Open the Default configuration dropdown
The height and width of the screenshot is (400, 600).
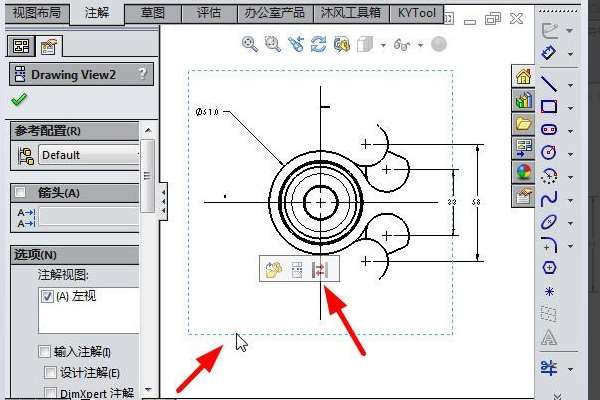tap(89, 155)
